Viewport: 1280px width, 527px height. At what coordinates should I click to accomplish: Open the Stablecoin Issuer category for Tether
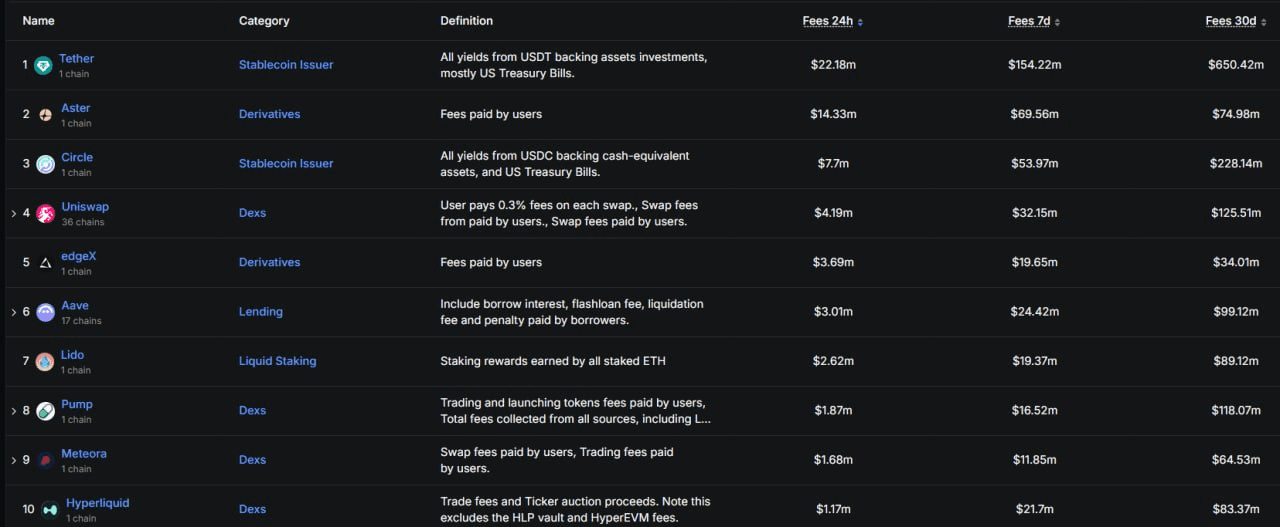[x=286, y=65]
